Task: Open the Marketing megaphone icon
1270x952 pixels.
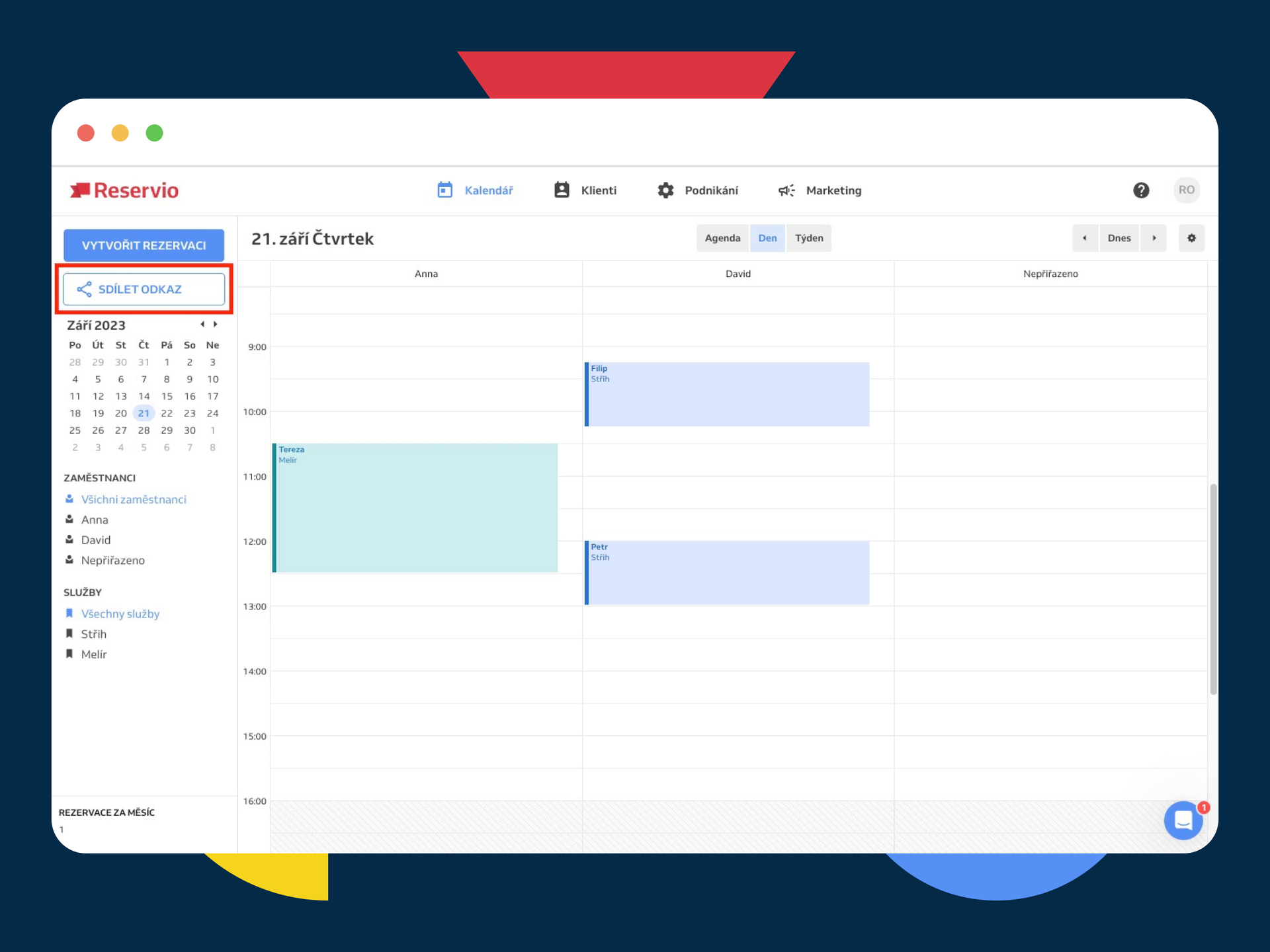Action: pos(786,190)
